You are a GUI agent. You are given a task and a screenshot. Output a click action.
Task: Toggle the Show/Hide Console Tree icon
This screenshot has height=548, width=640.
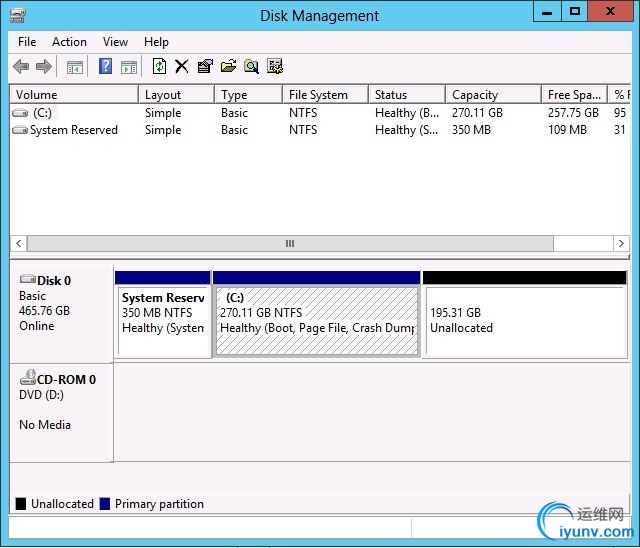point(75,67)
